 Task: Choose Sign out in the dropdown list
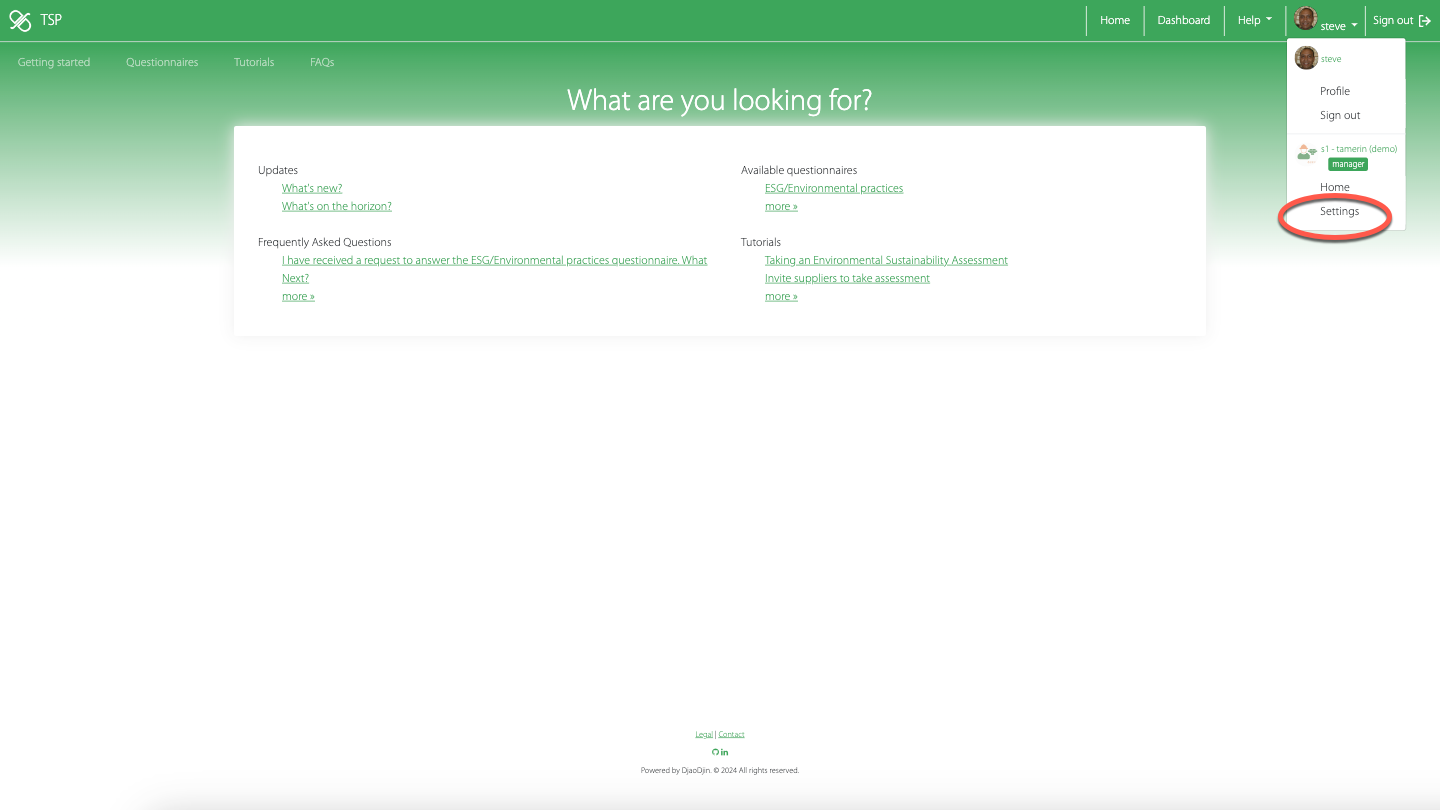(x=1339, y=115)
